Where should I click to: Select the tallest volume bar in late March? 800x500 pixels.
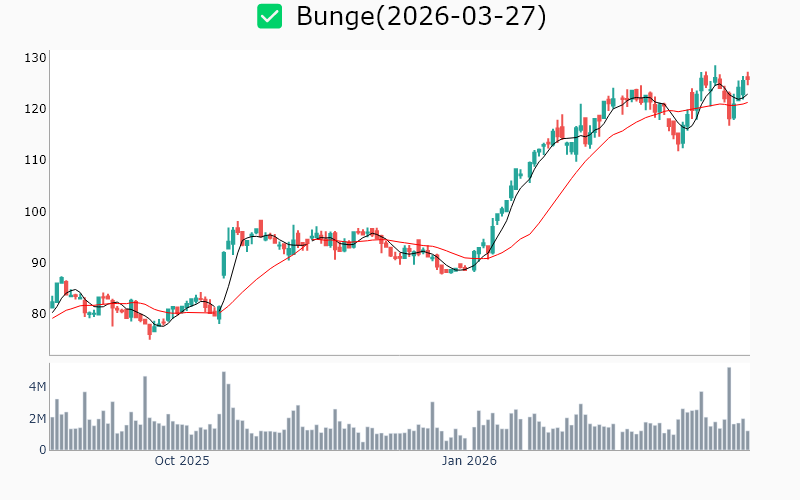pyautogui.click(x=729, y=409)
